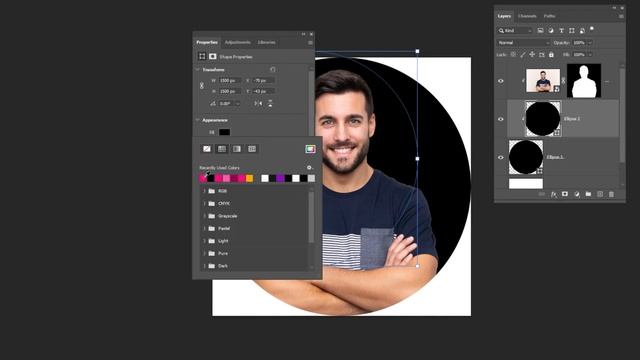Link layers at Layers panel bottom
Image resolution: width=640 pixels, height=360 pixels.
coord(542,194)
